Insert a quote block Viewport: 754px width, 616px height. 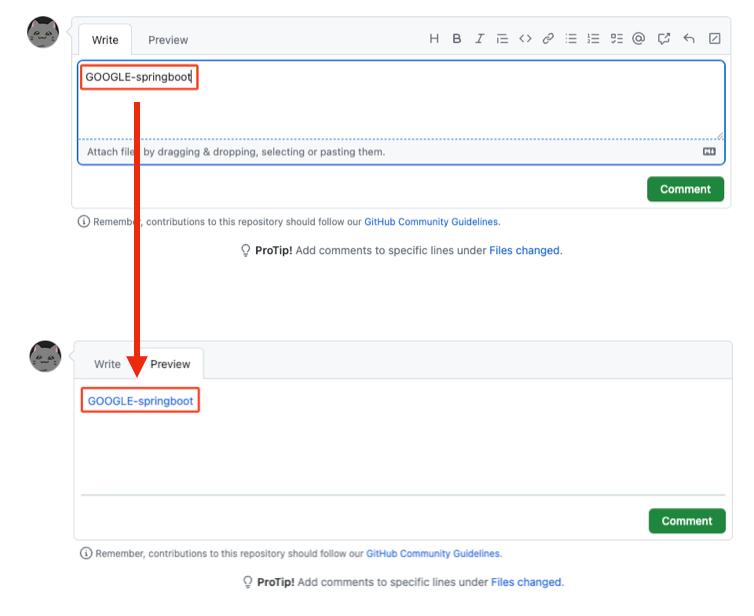502,38
